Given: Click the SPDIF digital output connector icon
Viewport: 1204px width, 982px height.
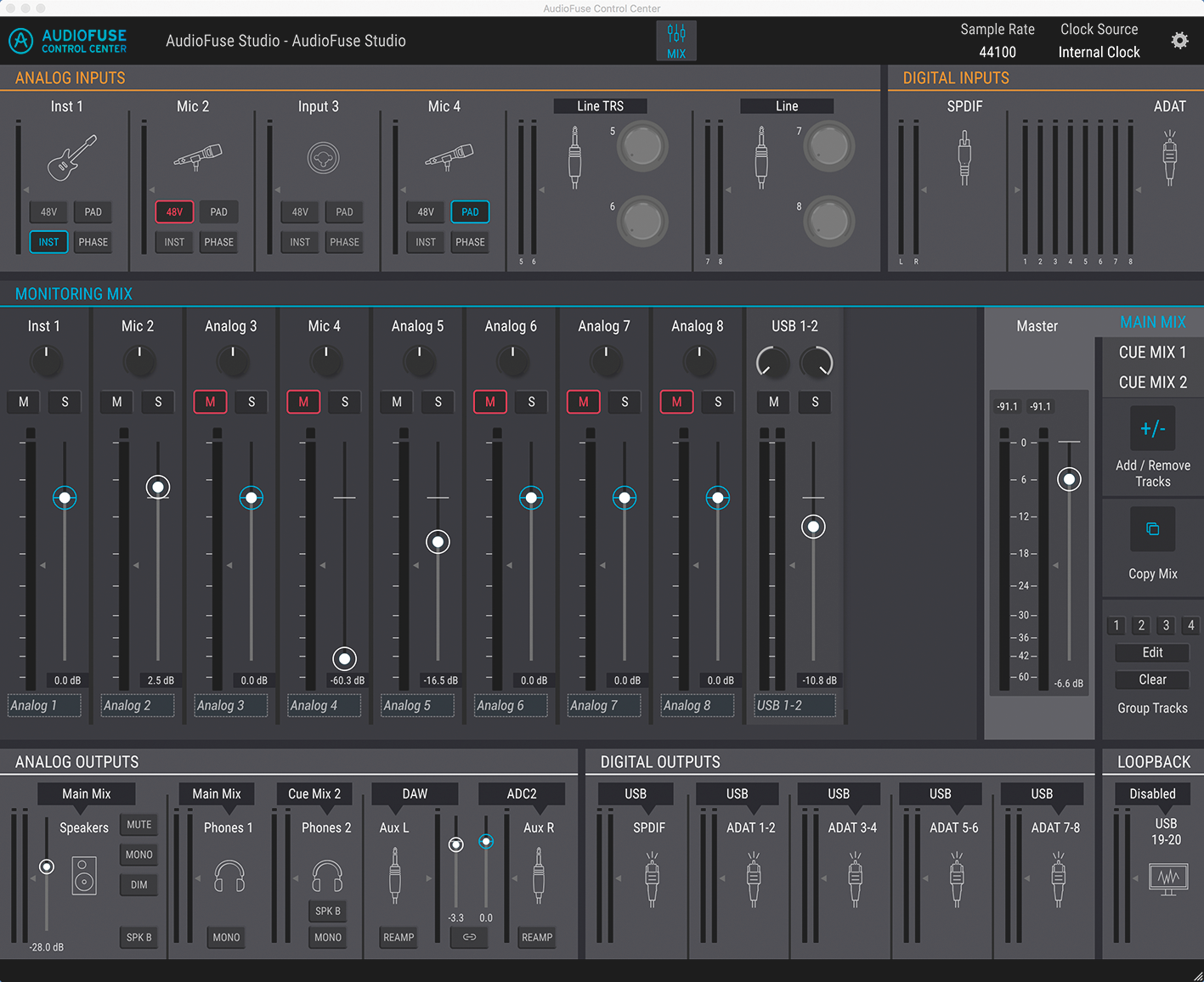Looking at the screenshot, I should point(652,880).
